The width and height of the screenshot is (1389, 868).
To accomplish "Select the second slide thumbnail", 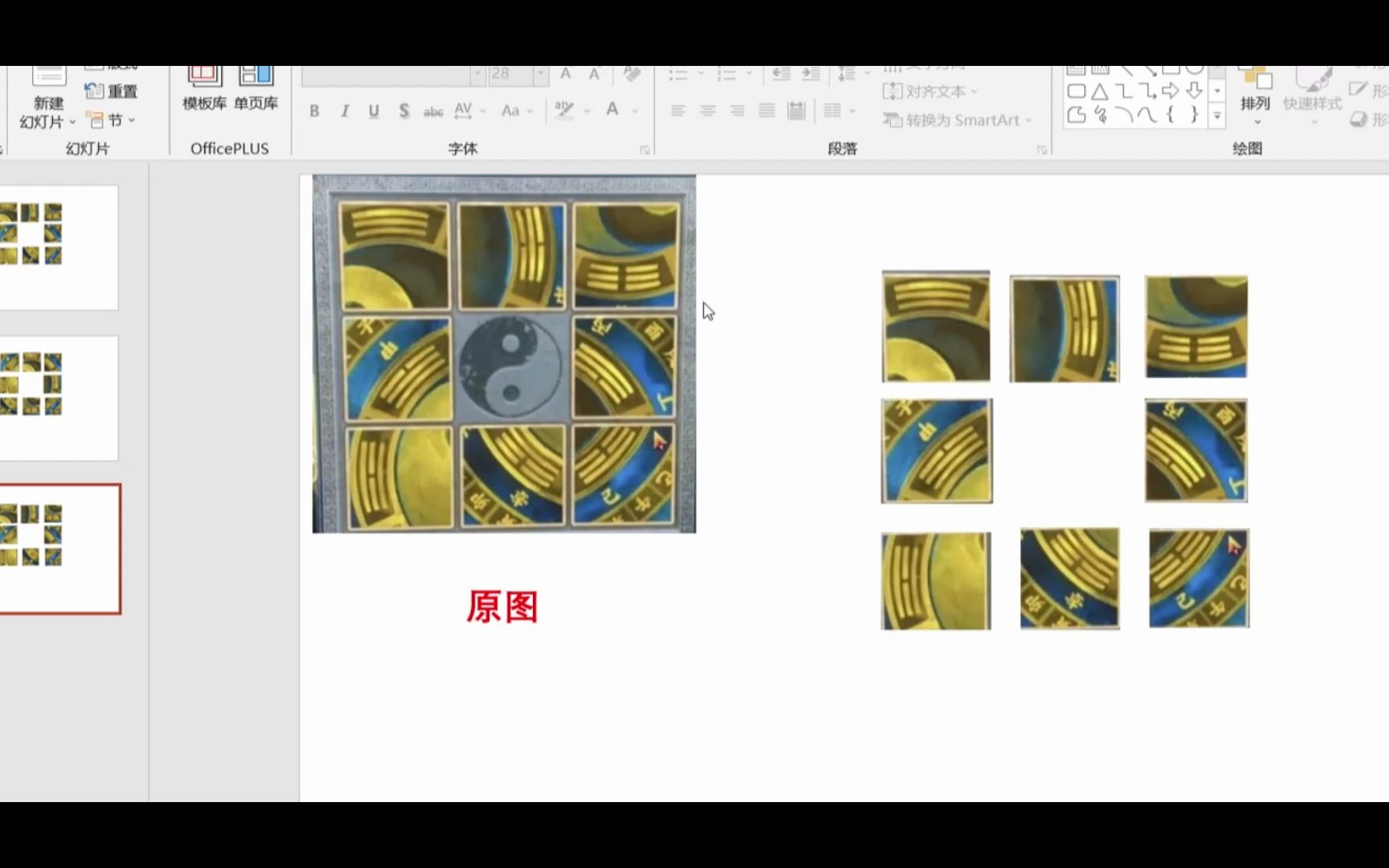I will click(x=59, y=398).
